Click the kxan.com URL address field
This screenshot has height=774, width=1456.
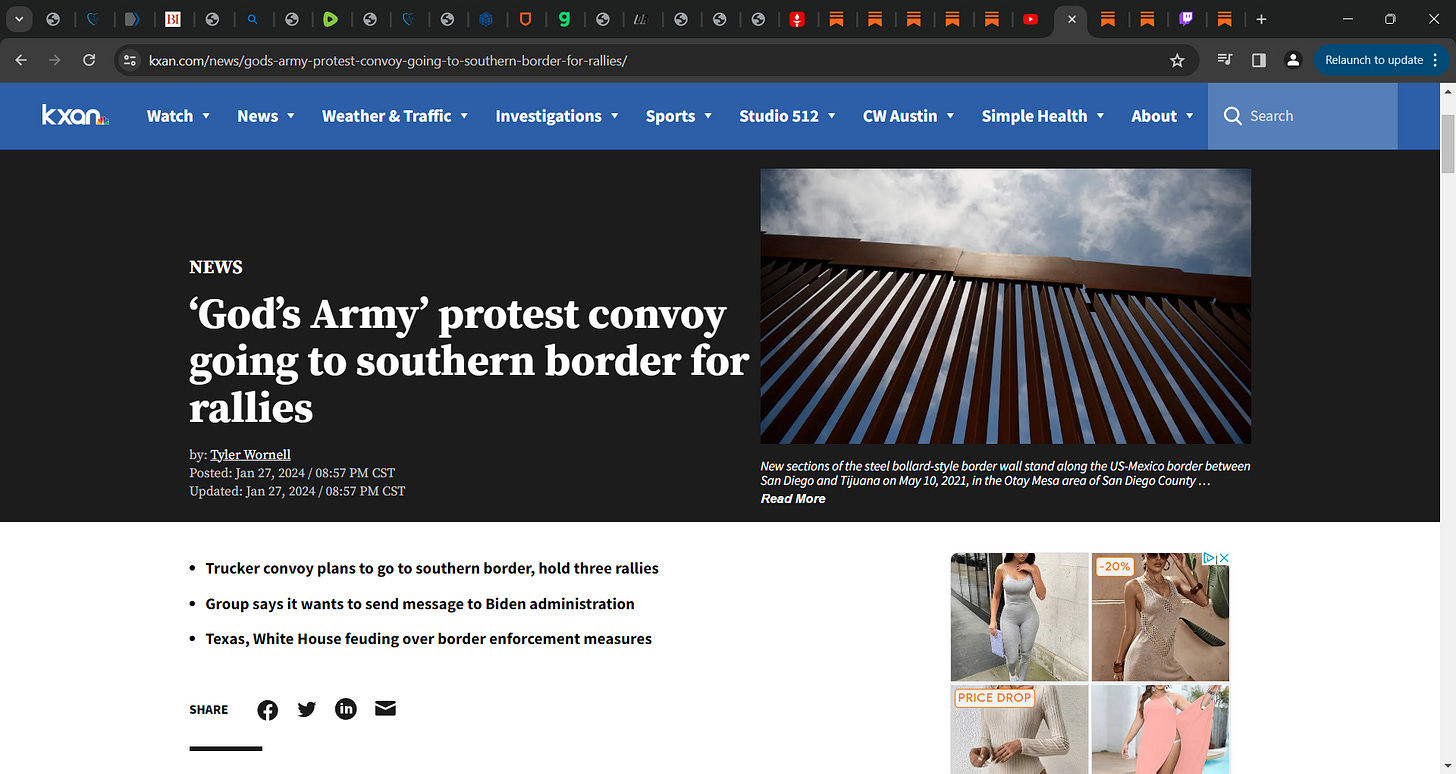tap(656, 60)
